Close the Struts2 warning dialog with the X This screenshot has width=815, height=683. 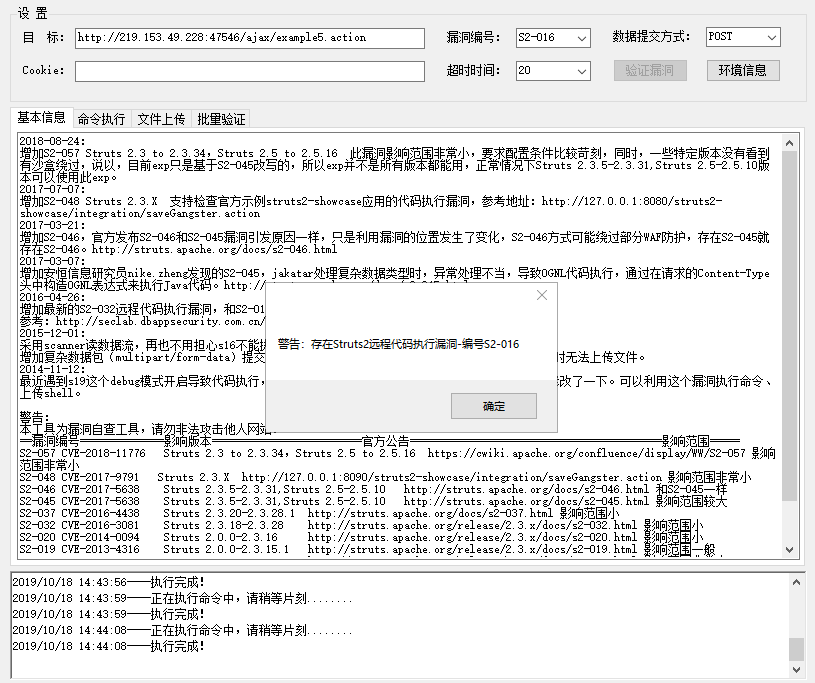[541, 296]
